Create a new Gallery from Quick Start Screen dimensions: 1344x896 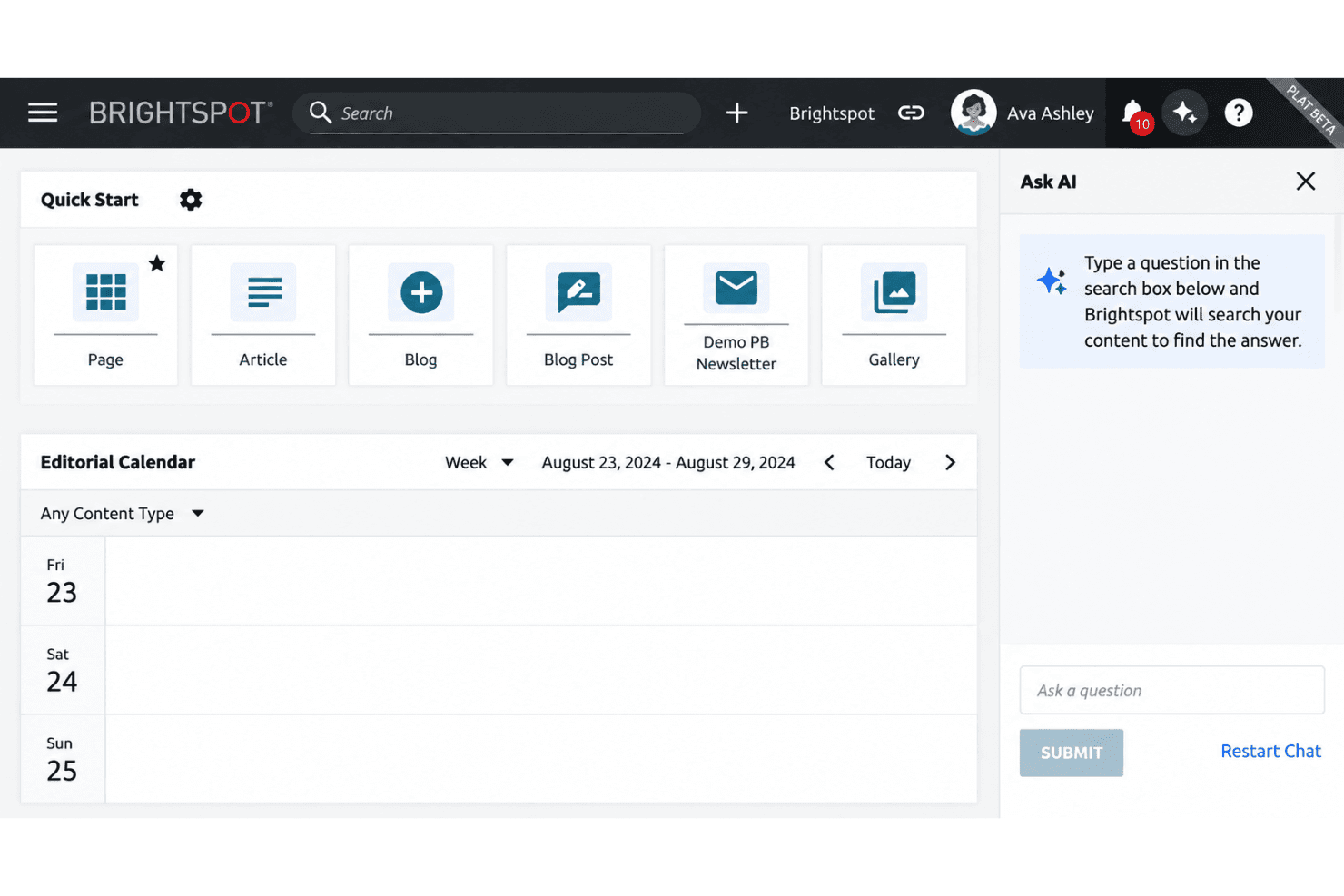894,315
